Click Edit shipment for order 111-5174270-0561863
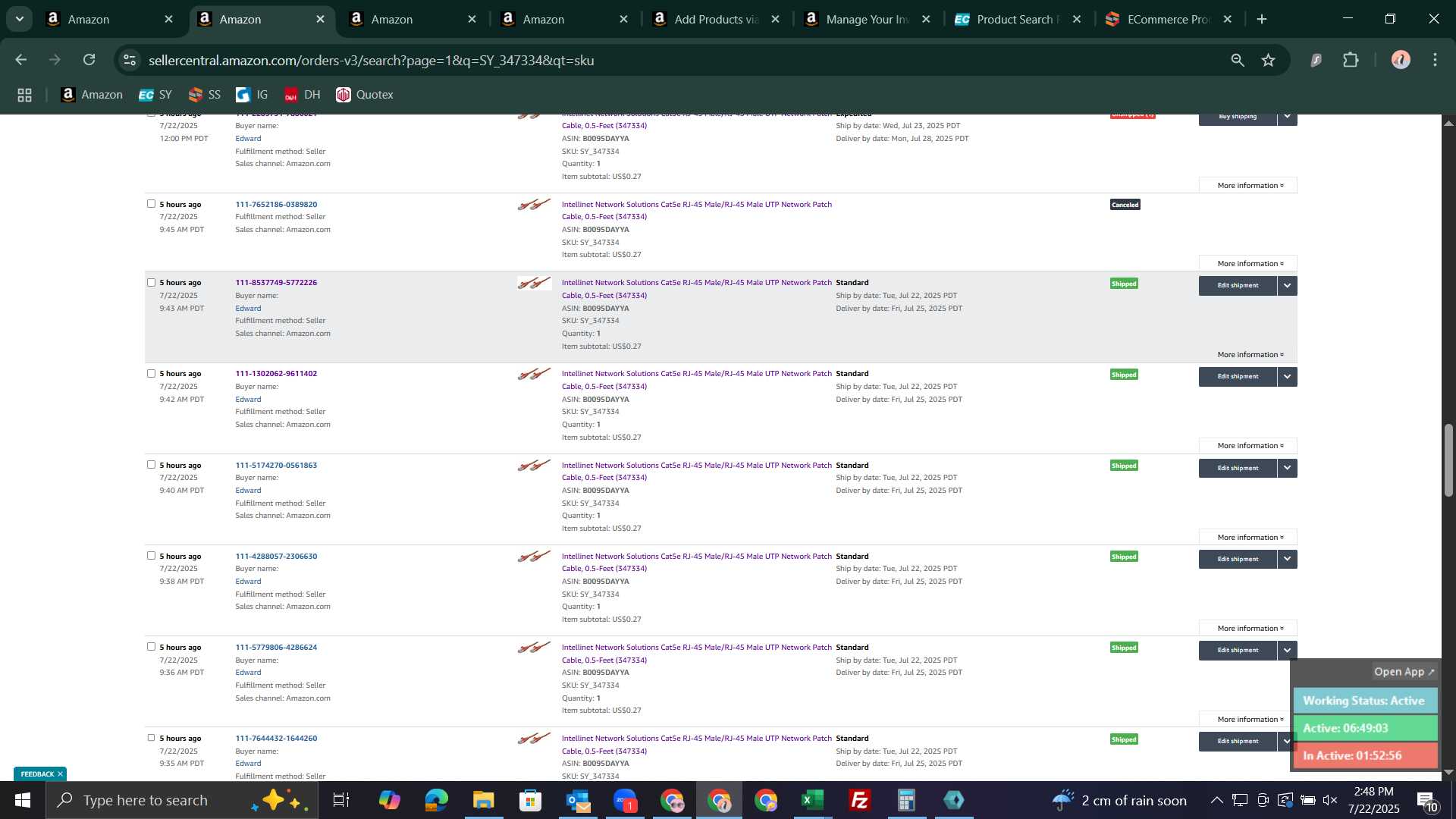The width and height of the screenshot is (1456, 819). (1238, 468)
